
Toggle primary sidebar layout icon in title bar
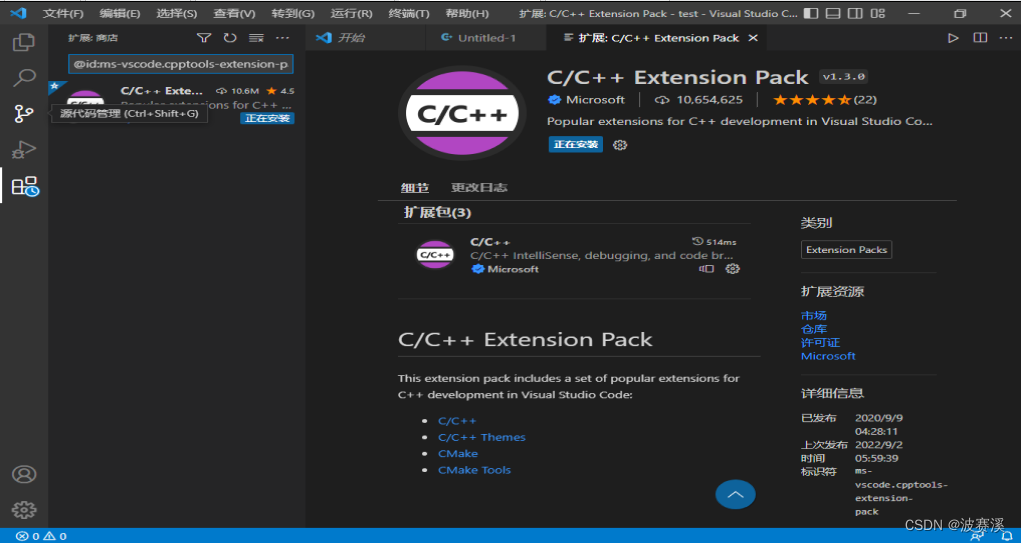[x=811, y=13]
